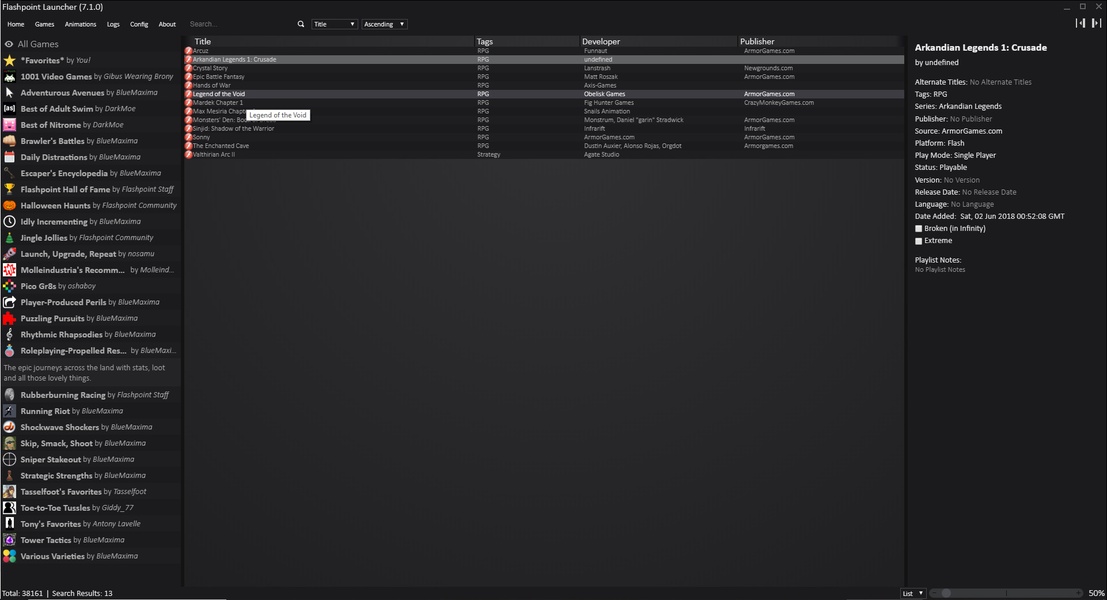Click the Brawler's Battles fist icon
Screen dimensions: 1107x600
pos(9,141)
